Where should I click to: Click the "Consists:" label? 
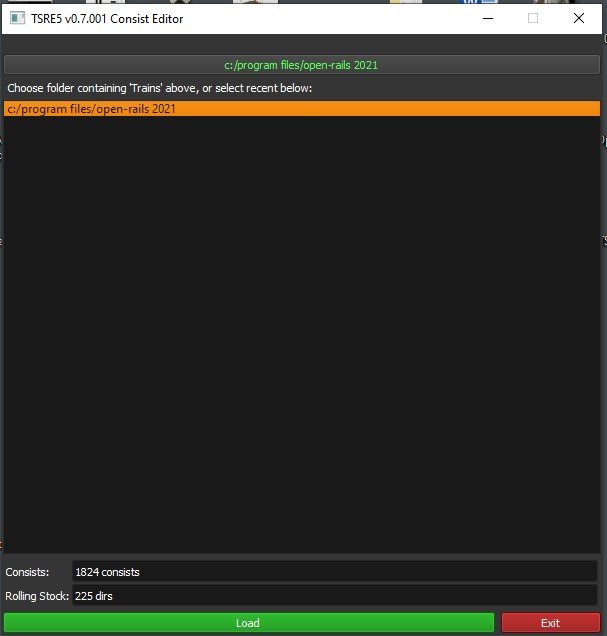tap(27, 572)
